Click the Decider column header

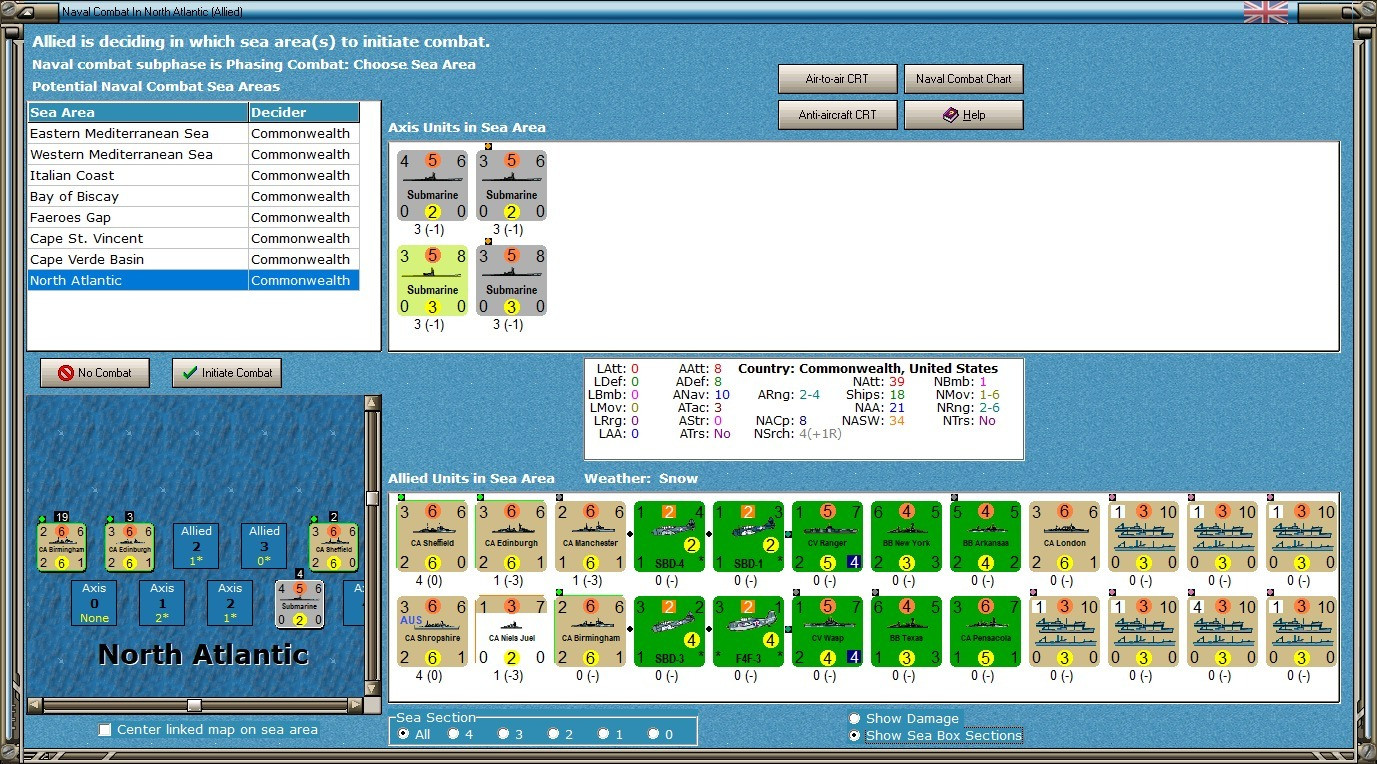304,112
